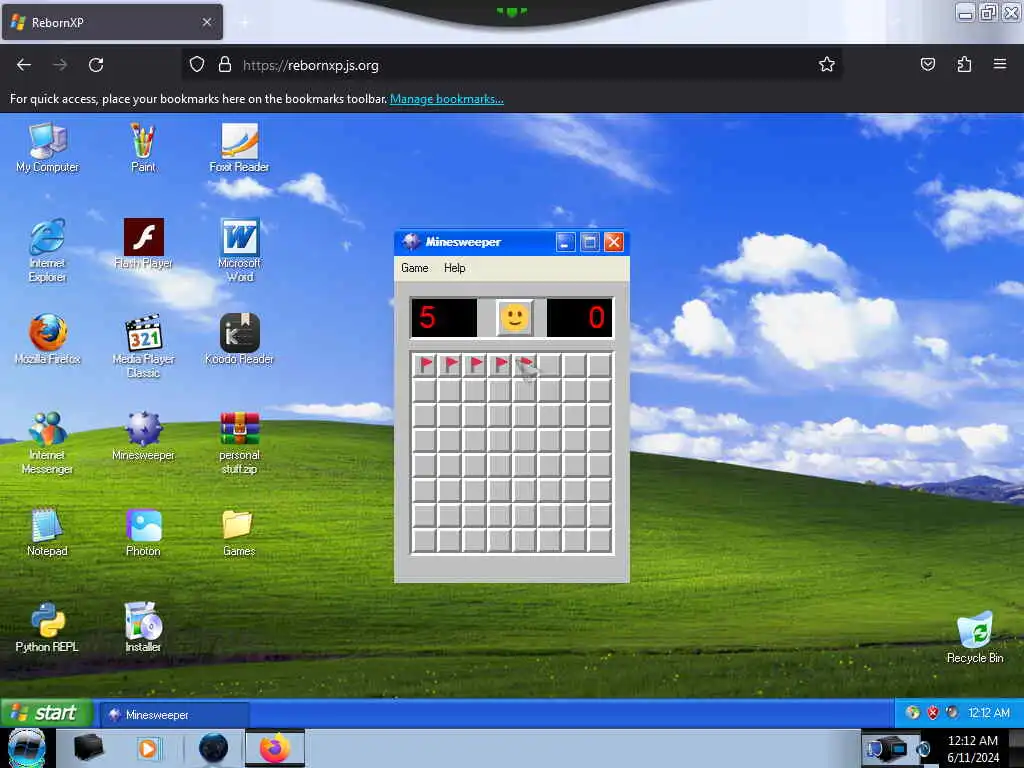Image resolution: width=1024 pixels, height=768 pixels.
Task: Go back in browser history
Action: point(24,65)
